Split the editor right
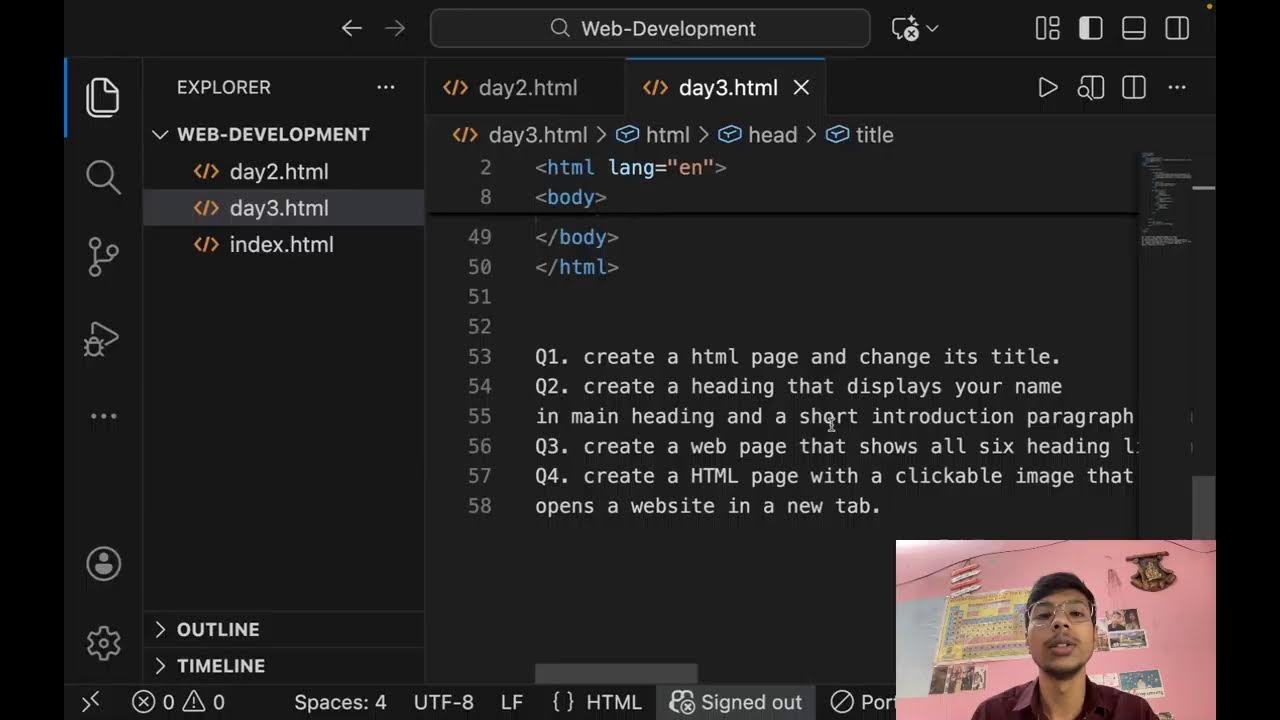The image size is (1280, 720). click(1134, 87)
